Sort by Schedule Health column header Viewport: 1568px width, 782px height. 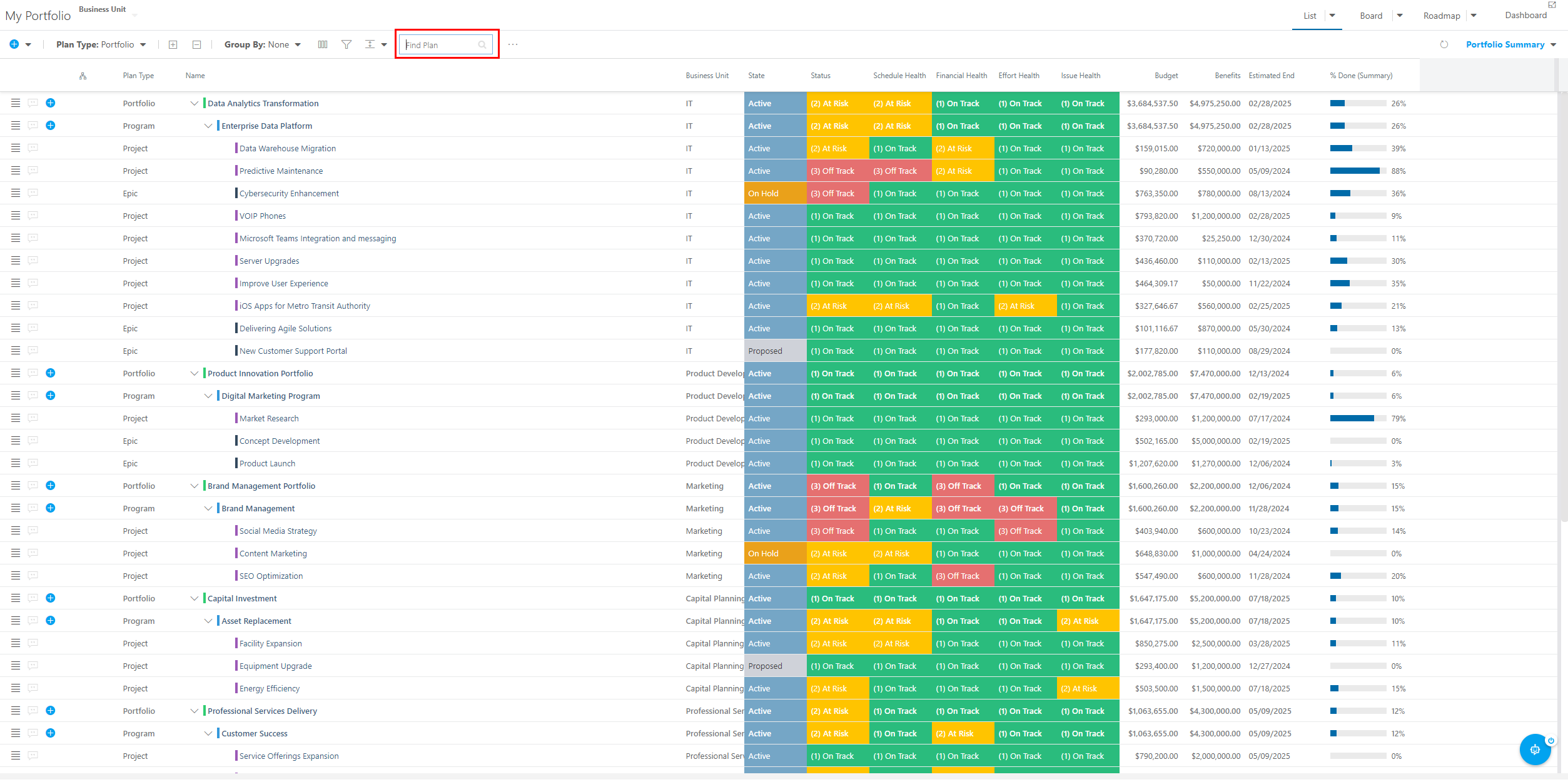click(899, 76)
